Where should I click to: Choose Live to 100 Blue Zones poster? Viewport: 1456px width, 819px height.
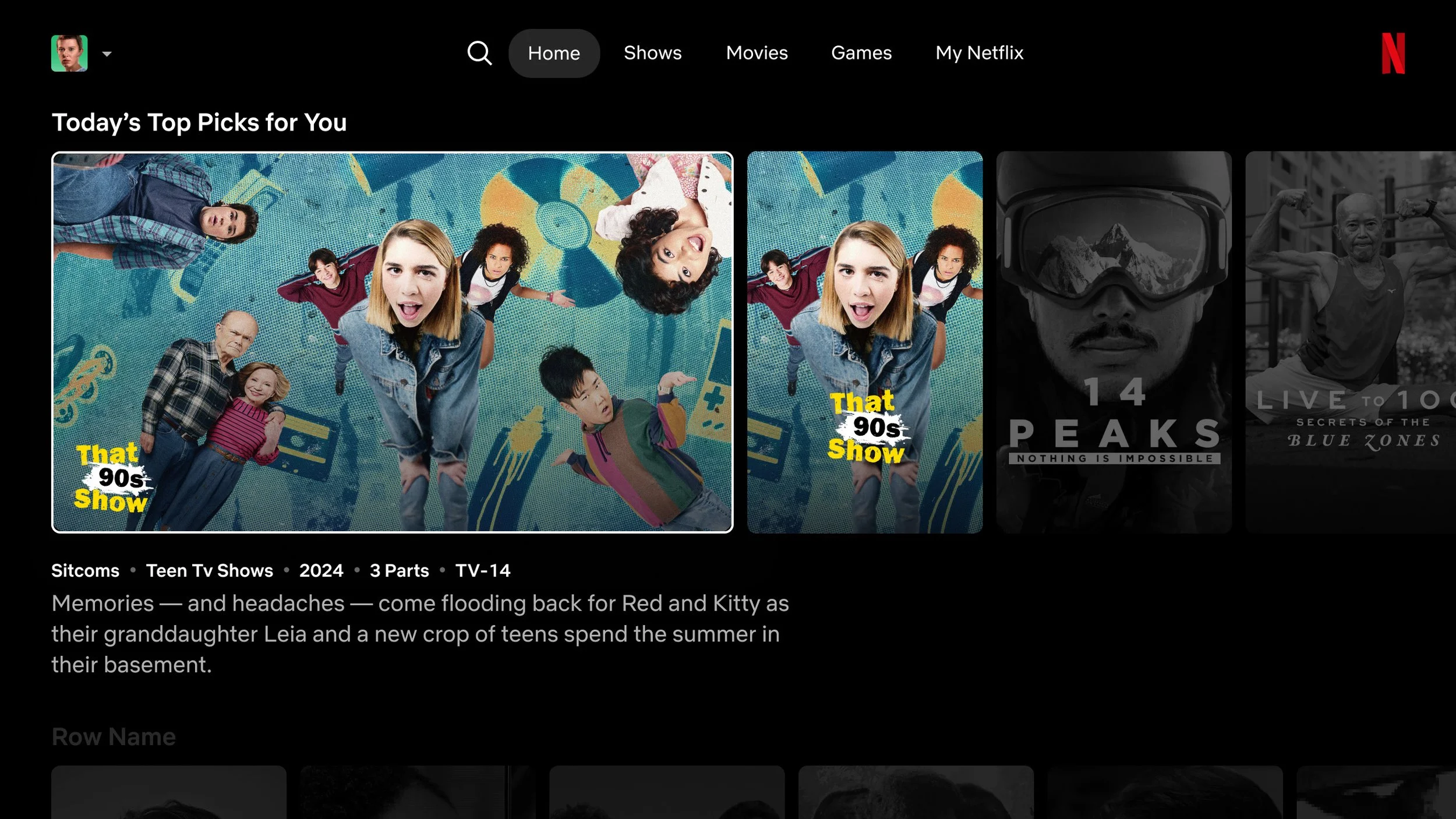point(1350,342)
